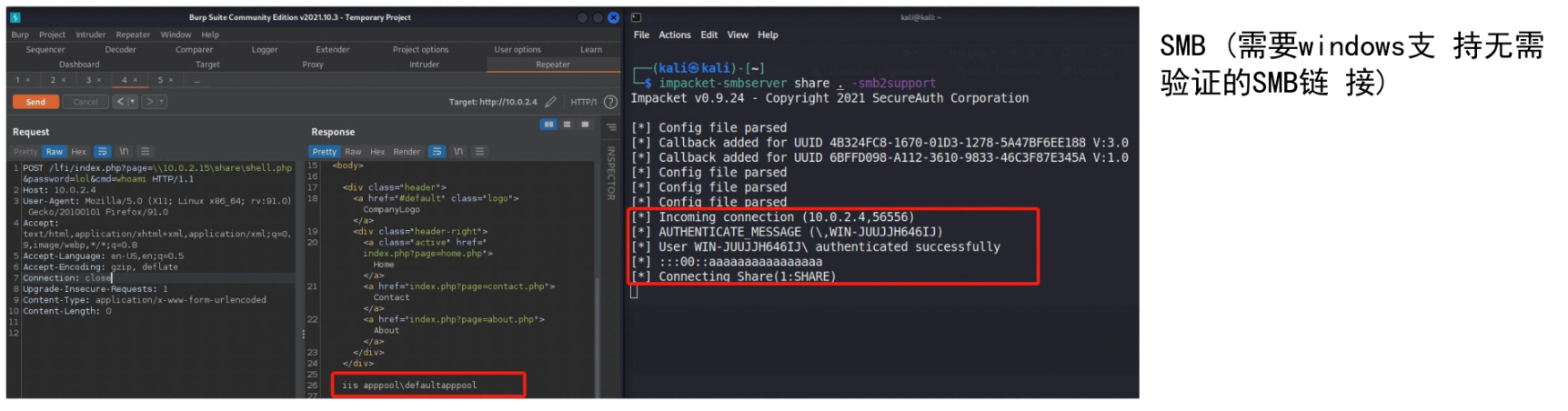Expand the previous-request history dropdown arrow
This screenshot has height=411, width=1568.
point(133,102)
